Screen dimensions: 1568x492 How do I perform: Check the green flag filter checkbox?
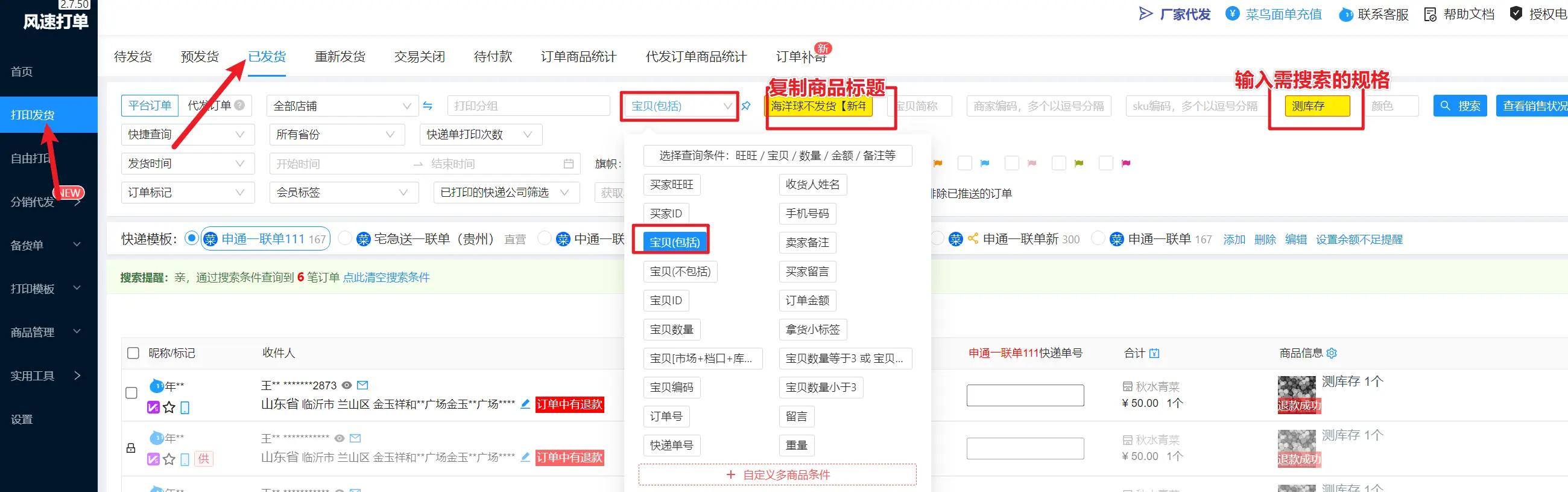[x=1059, y=164]
